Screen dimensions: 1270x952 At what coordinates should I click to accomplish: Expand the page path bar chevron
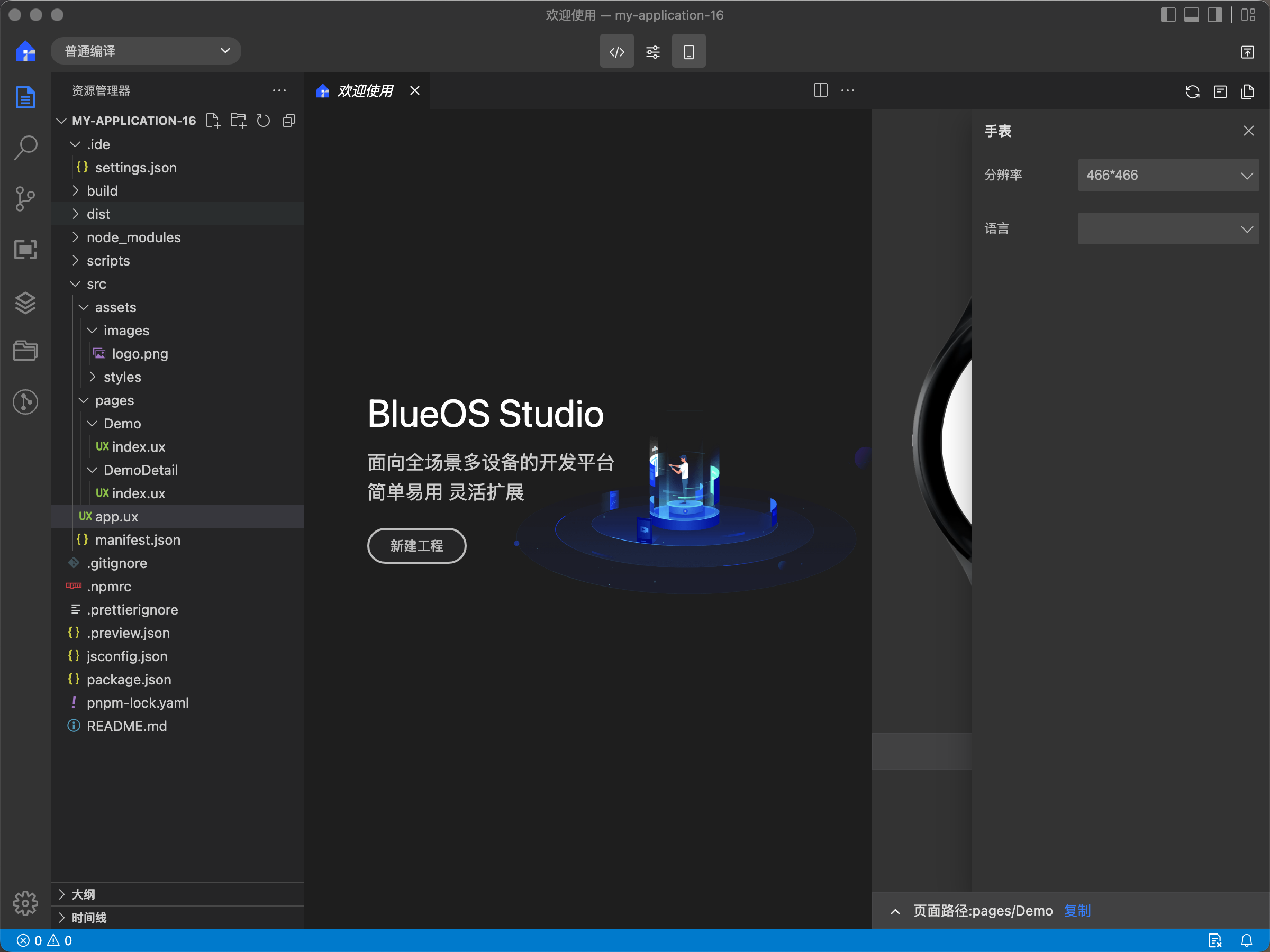pos(895,911)
